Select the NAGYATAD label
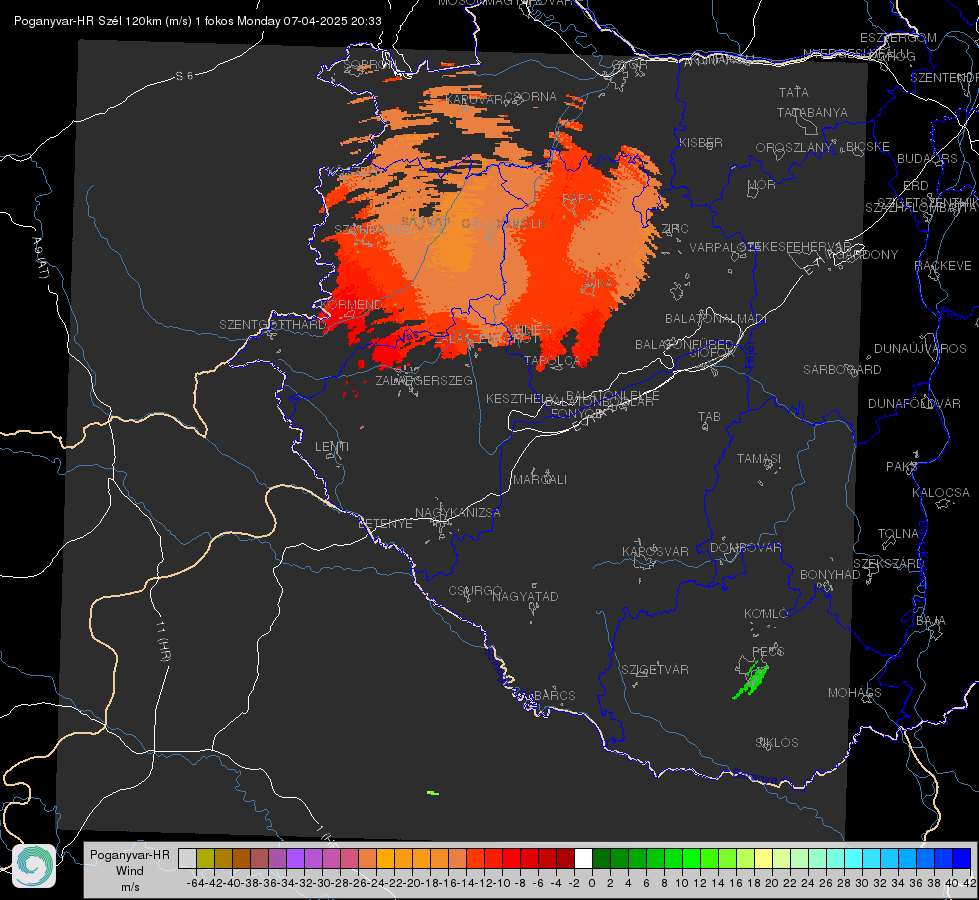Screen dimensions: 979x900 (x=526, y=596)
